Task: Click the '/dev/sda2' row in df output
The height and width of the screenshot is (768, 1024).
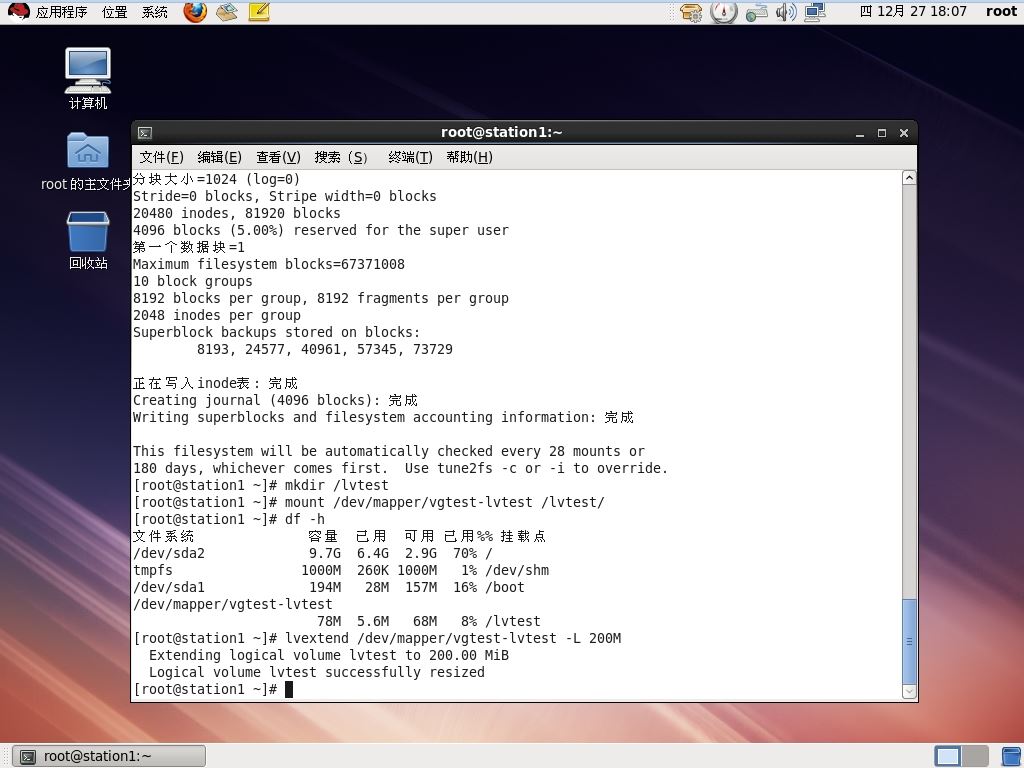Action: (x=313, y=553)
